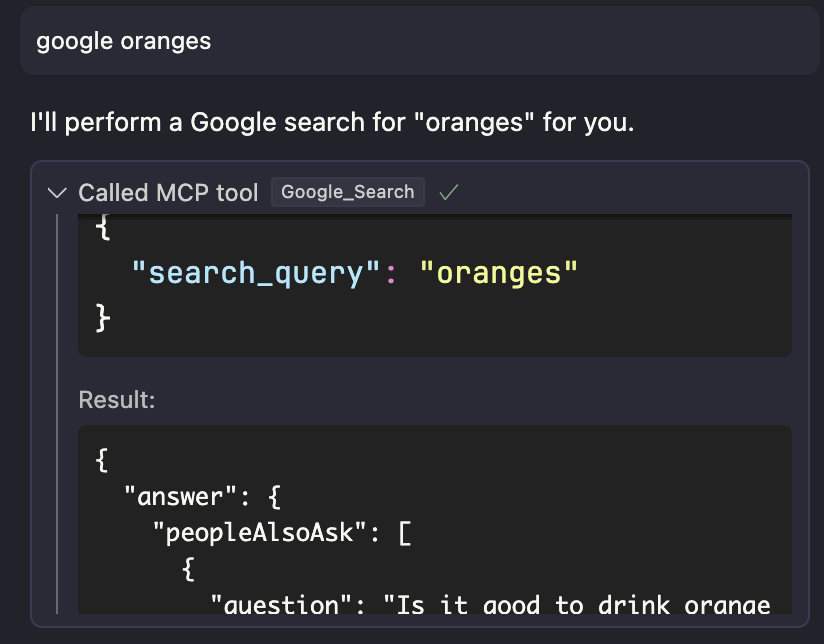Click the "search_query" key text
This screenshot has width=824, height=644.
click(x=256, y=273)
